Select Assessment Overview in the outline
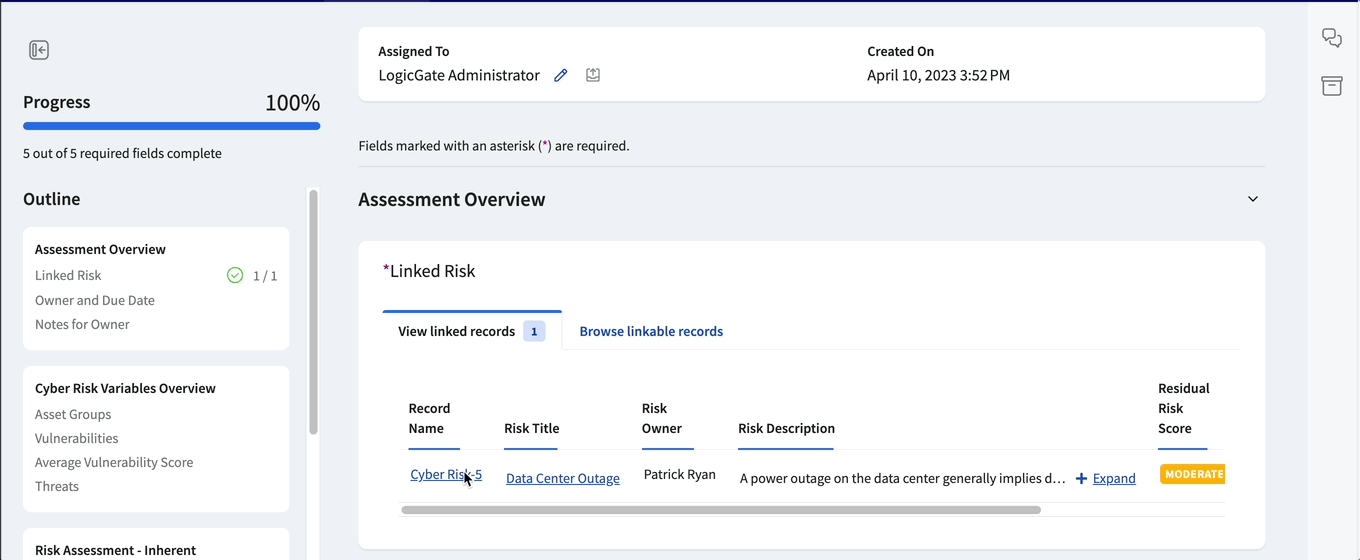The height and width of the screenshot is (560, 1360). pyautogui.click(x=100, y=249)
